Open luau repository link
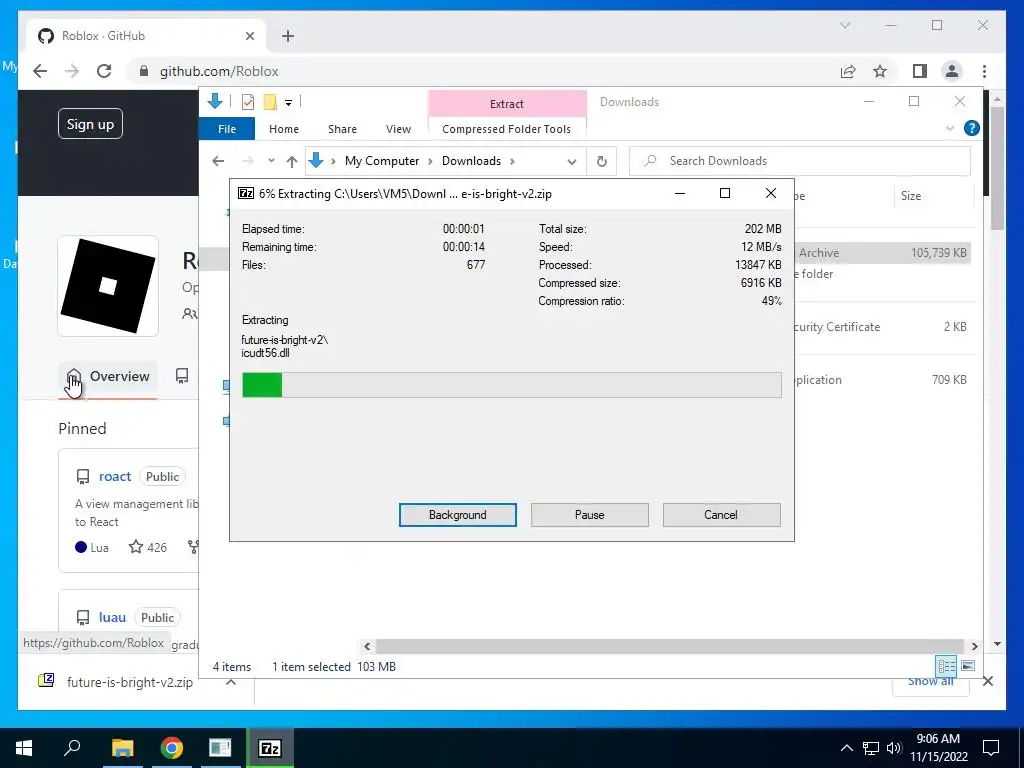 (112, 618)
